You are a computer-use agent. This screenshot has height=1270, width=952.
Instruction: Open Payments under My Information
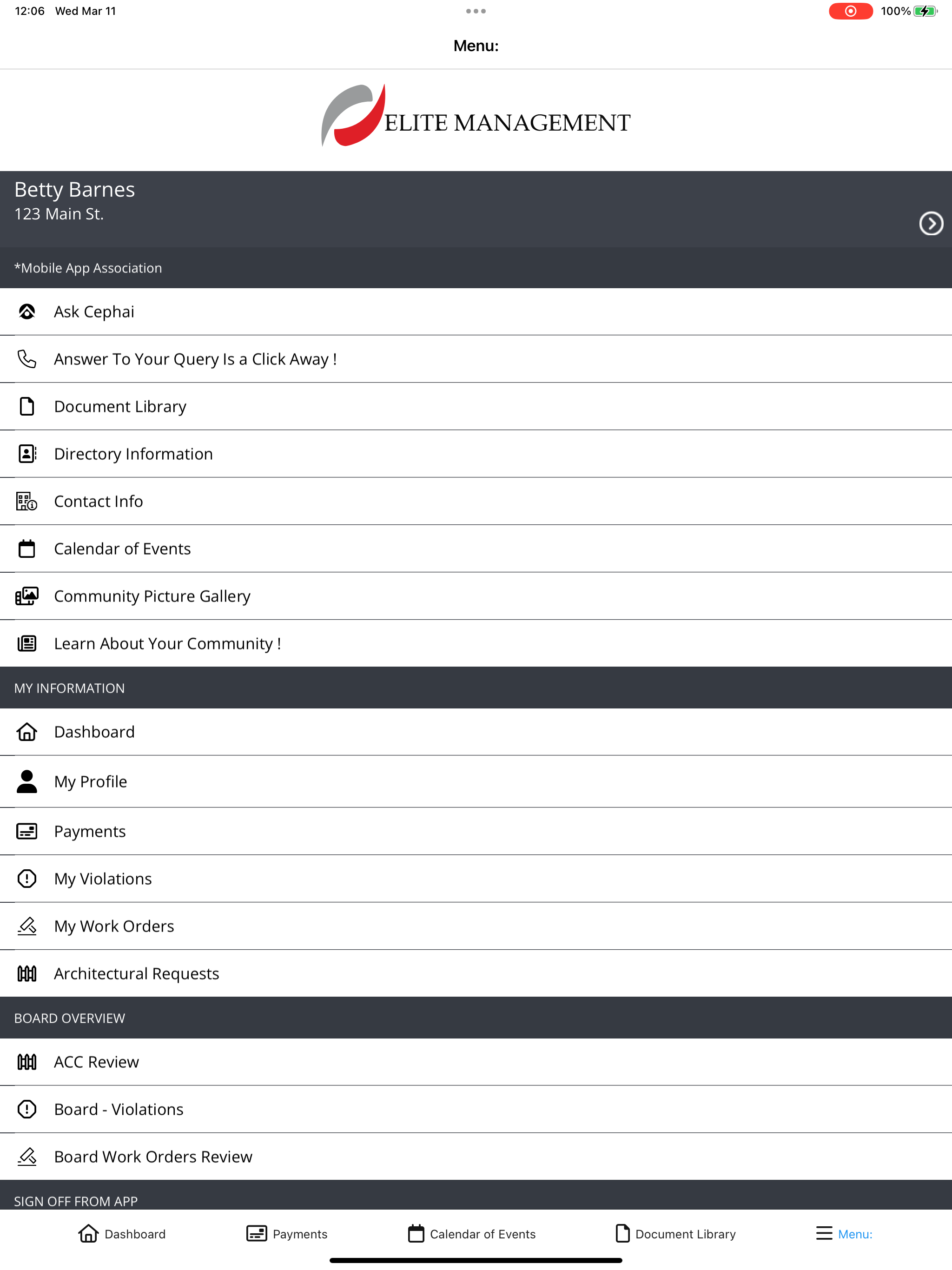(476, 831)
